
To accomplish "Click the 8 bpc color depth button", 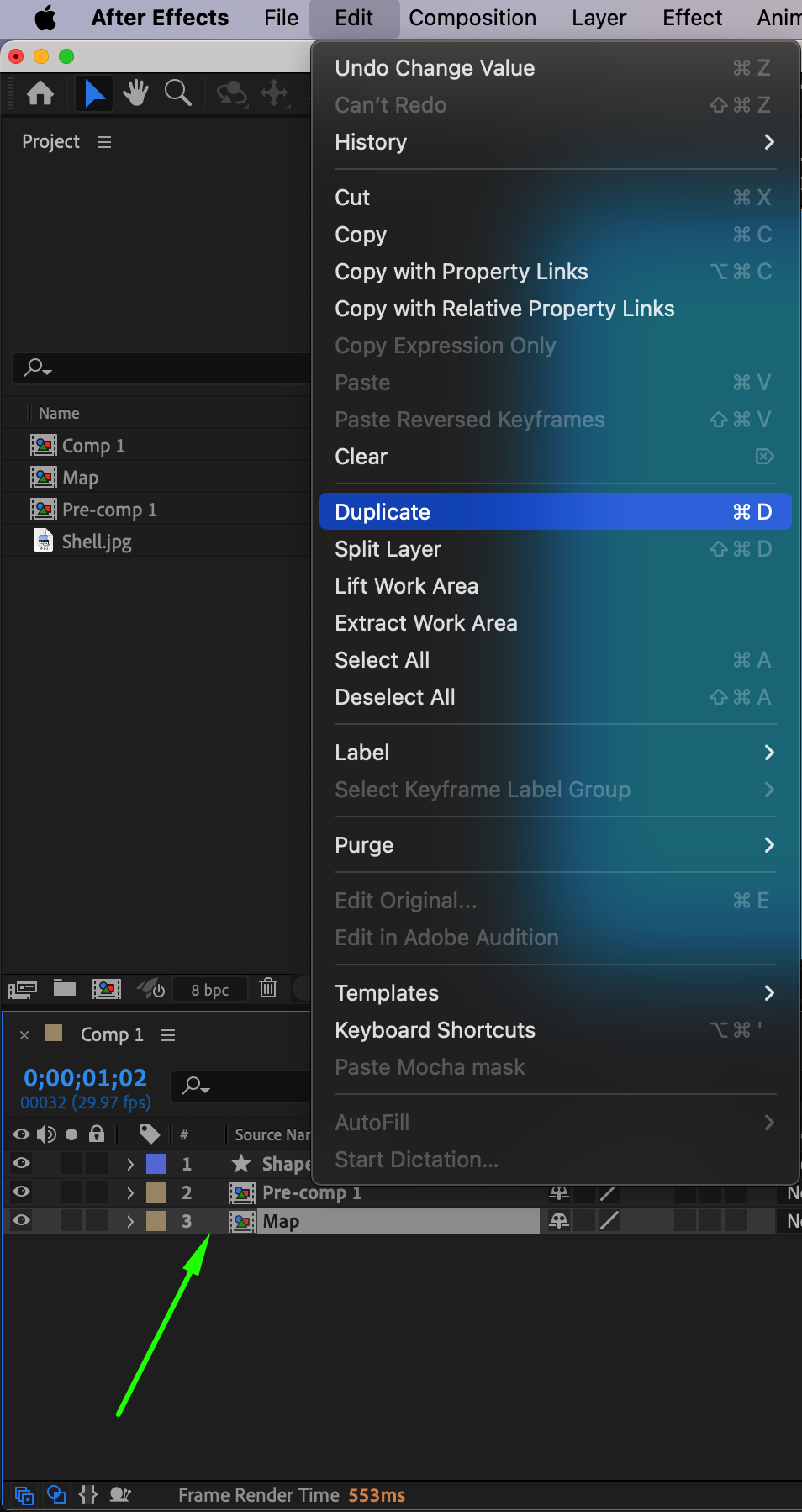I will coord(209,990).
